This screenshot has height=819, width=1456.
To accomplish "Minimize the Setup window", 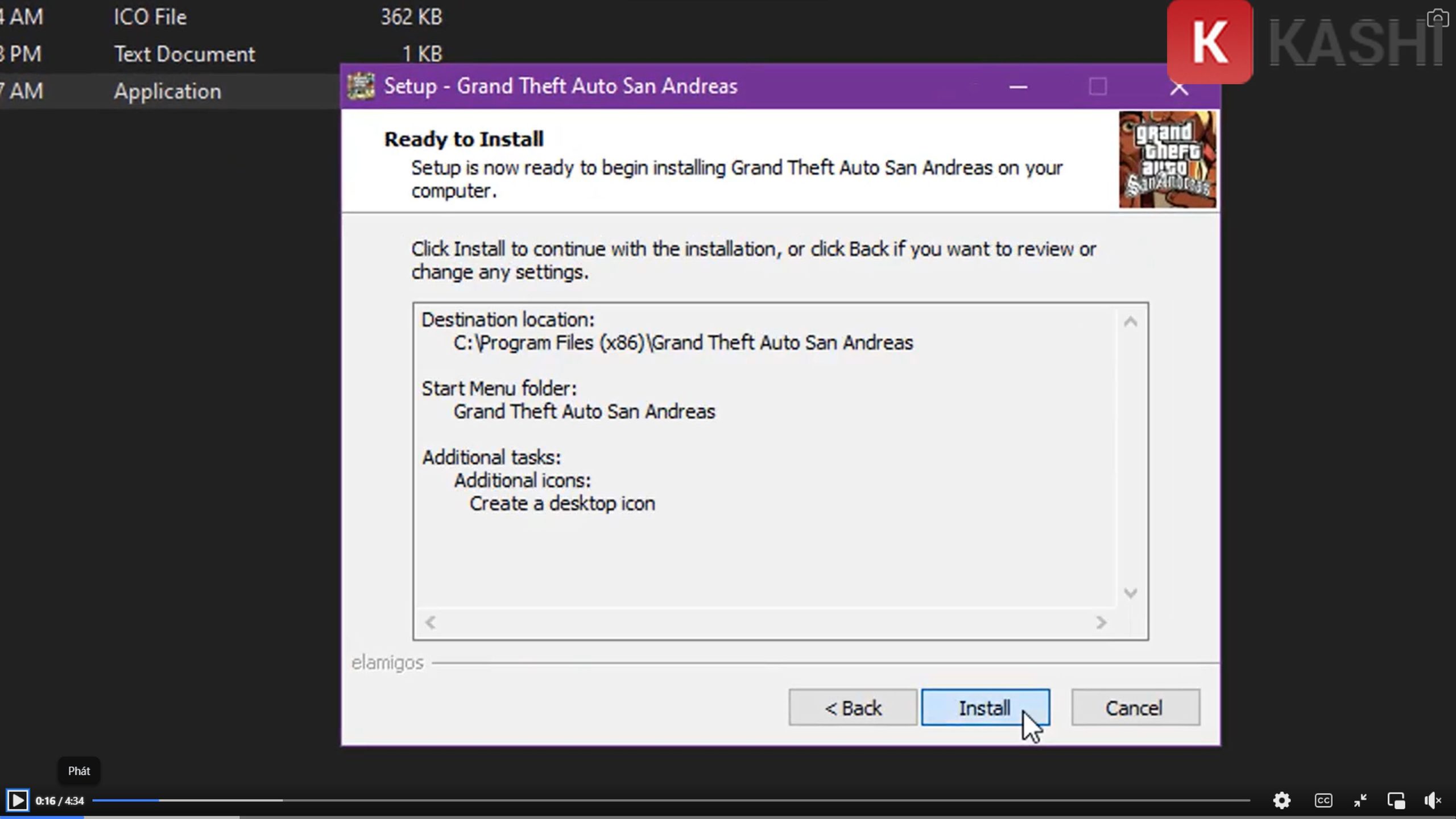I will (1018, 87).
